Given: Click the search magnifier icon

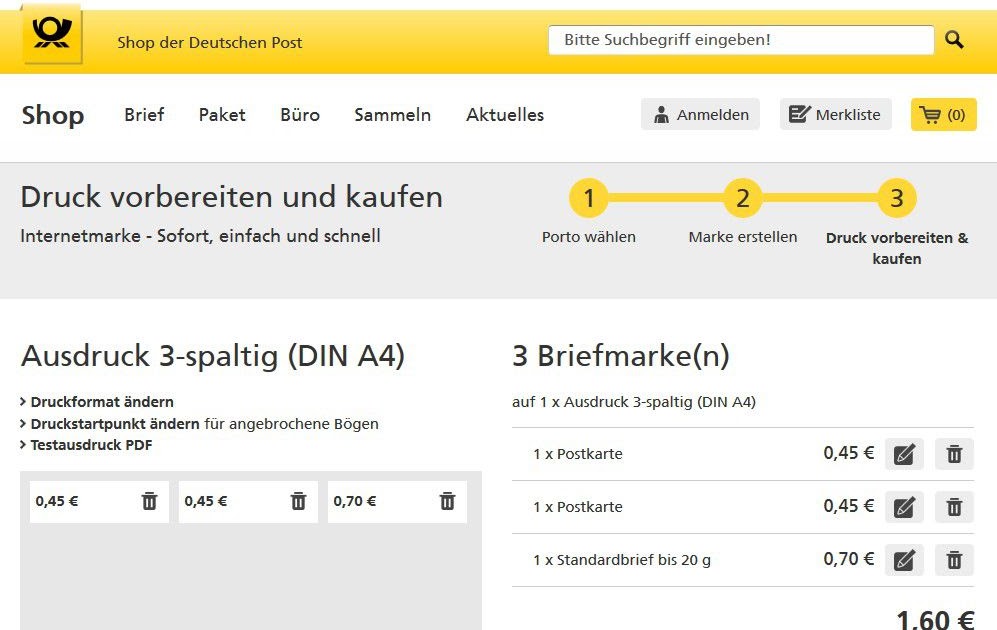Looking at the screenshot, I should [954, 40].
